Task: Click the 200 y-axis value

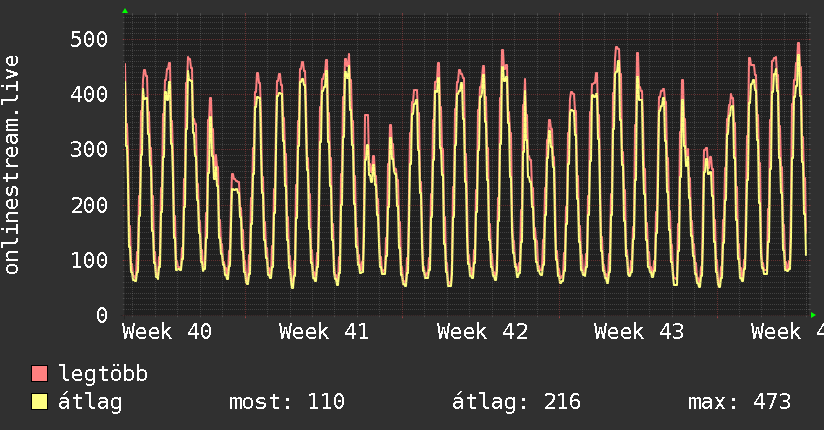Action: [89, 205]
